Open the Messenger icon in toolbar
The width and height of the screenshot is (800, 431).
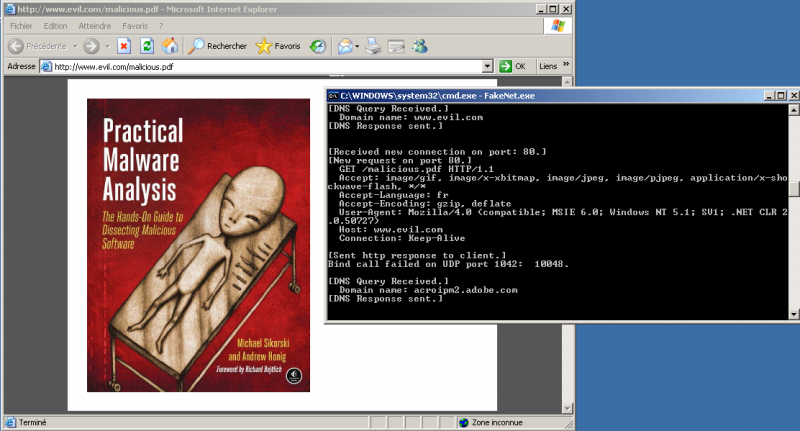point(420,46)
